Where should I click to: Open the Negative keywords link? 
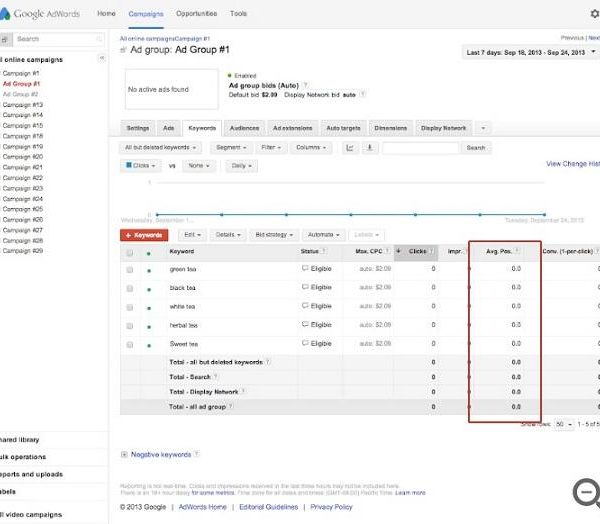point(161,454)
